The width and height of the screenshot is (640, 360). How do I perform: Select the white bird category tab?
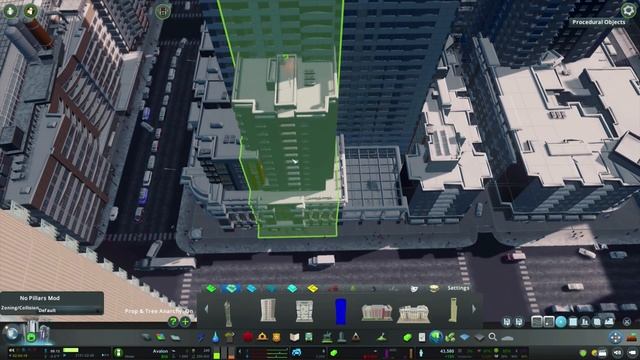tap(414, 289)
